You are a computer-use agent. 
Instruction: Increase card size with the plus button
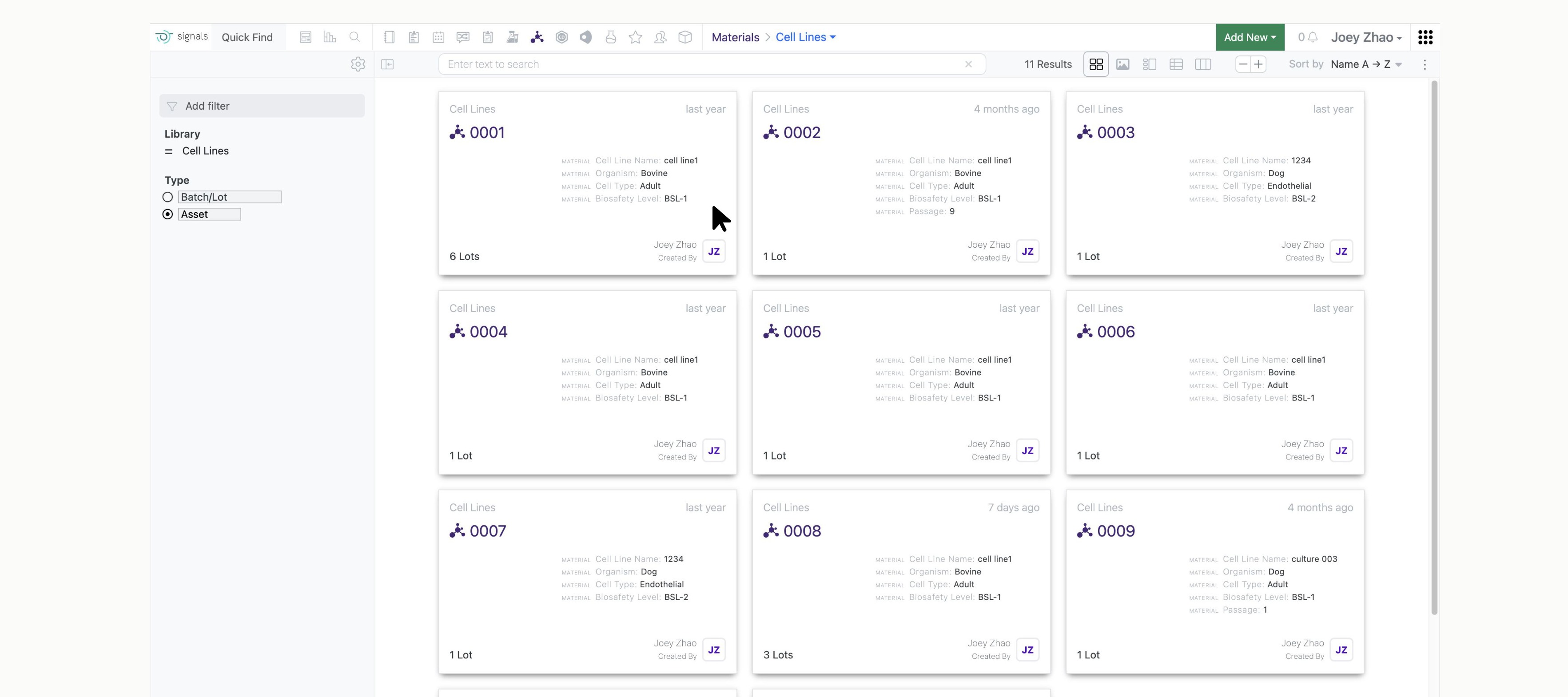click(x=1258, y=64)
